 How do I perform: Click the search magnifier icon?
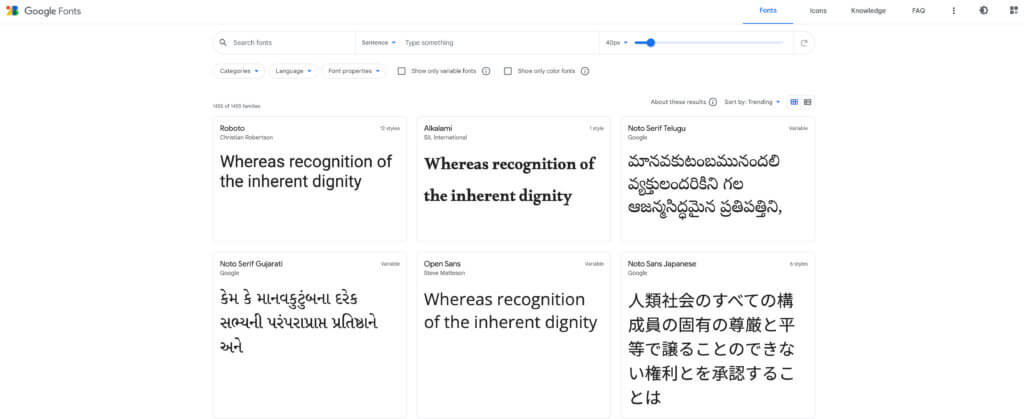[223, 43]
